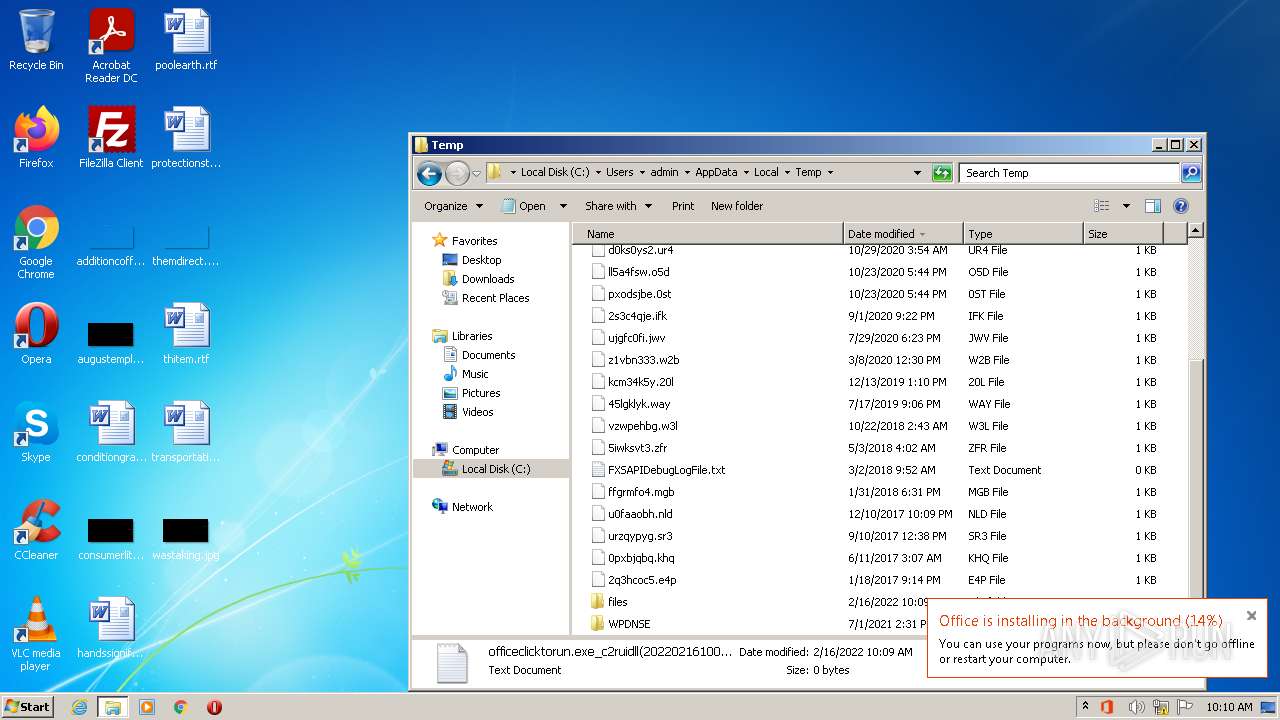This screenshot has width=1280, height=720.
Task: Expand the Users breadcrumb arrow
Action: coord(641,173)
